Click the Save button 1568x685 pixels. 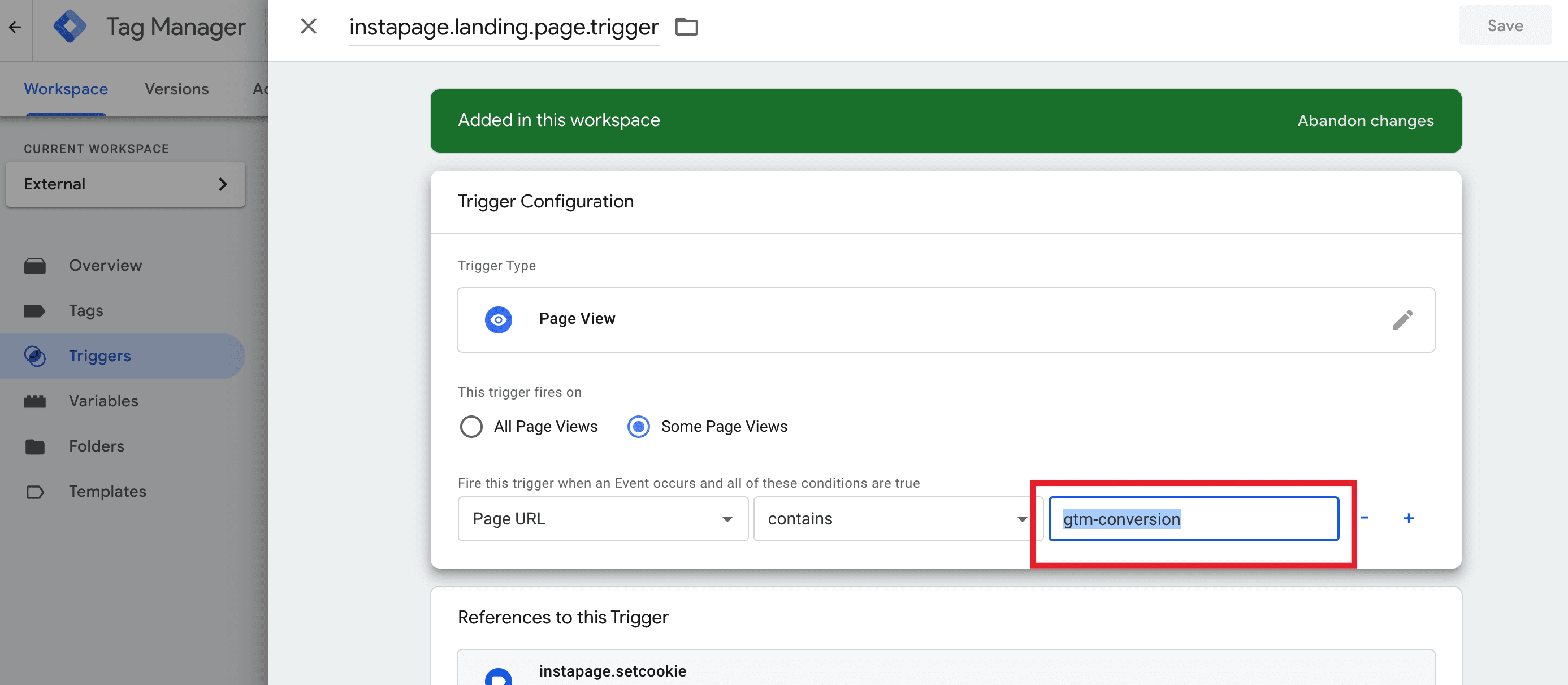point(1505,25)
